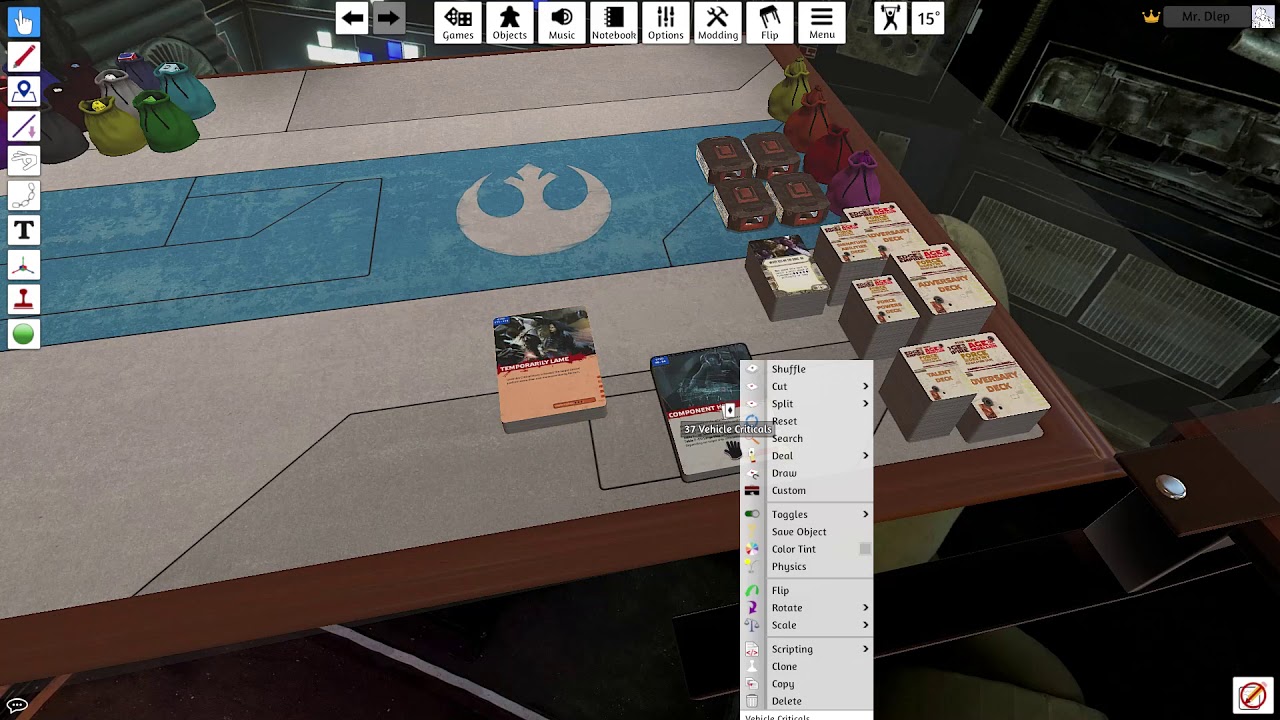This screenshot has height=720, width=1280.
Task: Open the Objects menu
Action: point(510,22)
